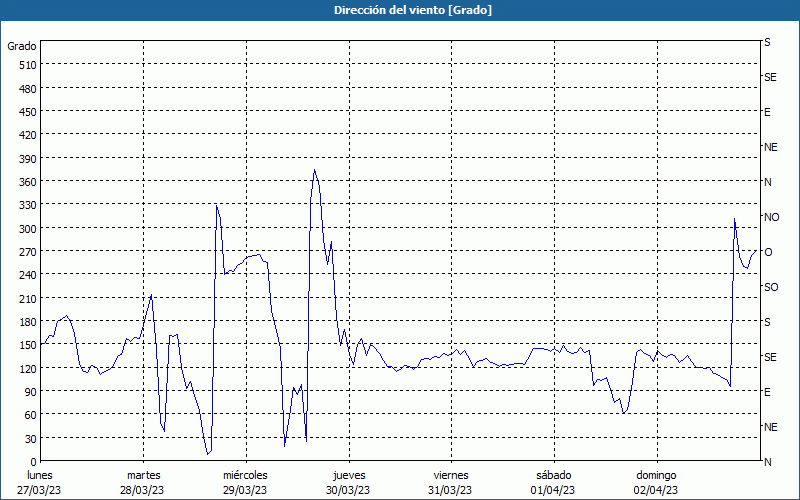Select the 'Grado' y-axis unit label
This screenshot has height=500, width=800.
22,46
